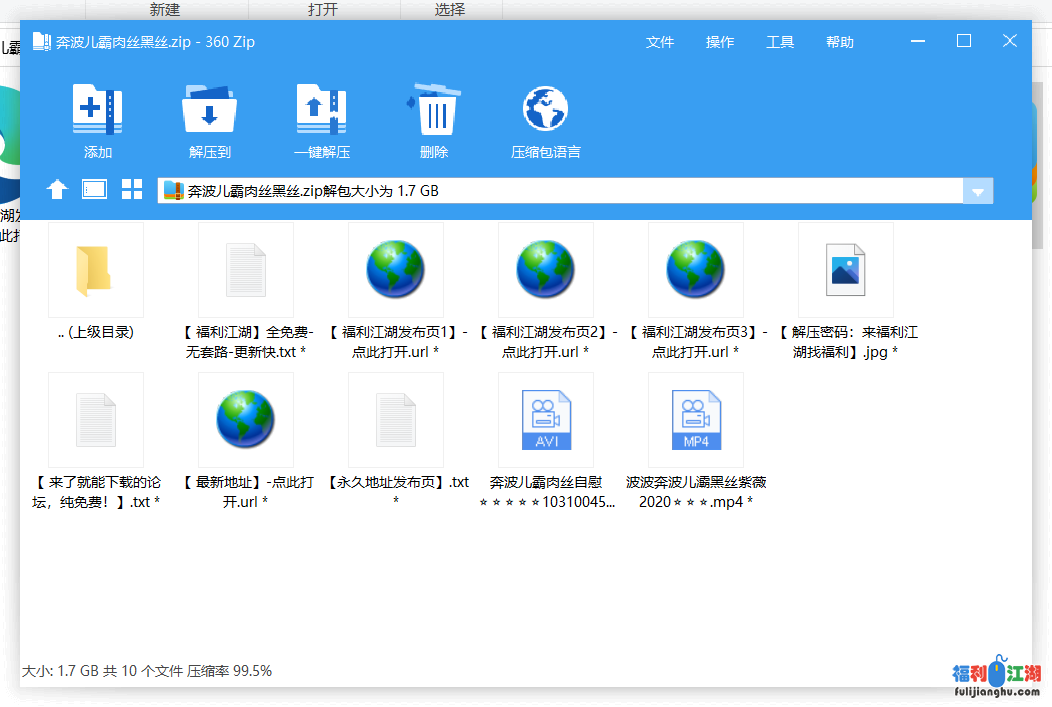The image size is (1052, 707).
Task: Switch to list view layout icon
Action: [x=94, y=190]
